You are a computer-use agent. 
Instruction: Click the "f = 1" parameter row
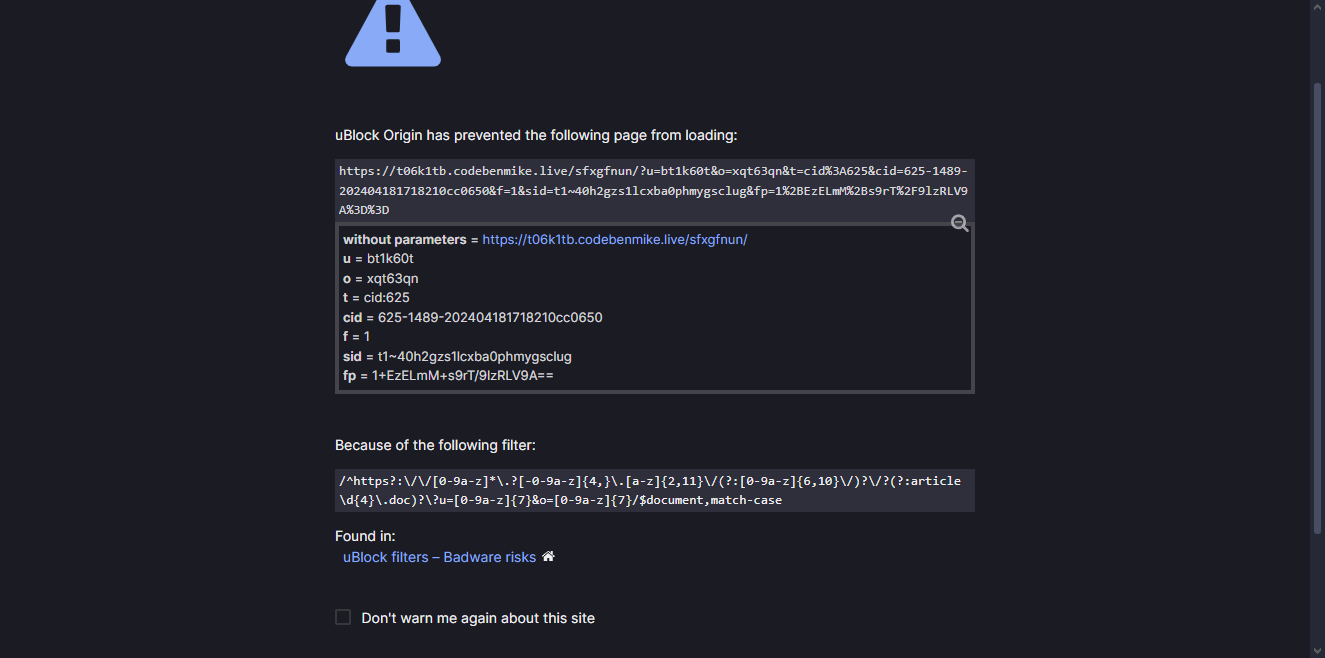click(x=357, y=337)
